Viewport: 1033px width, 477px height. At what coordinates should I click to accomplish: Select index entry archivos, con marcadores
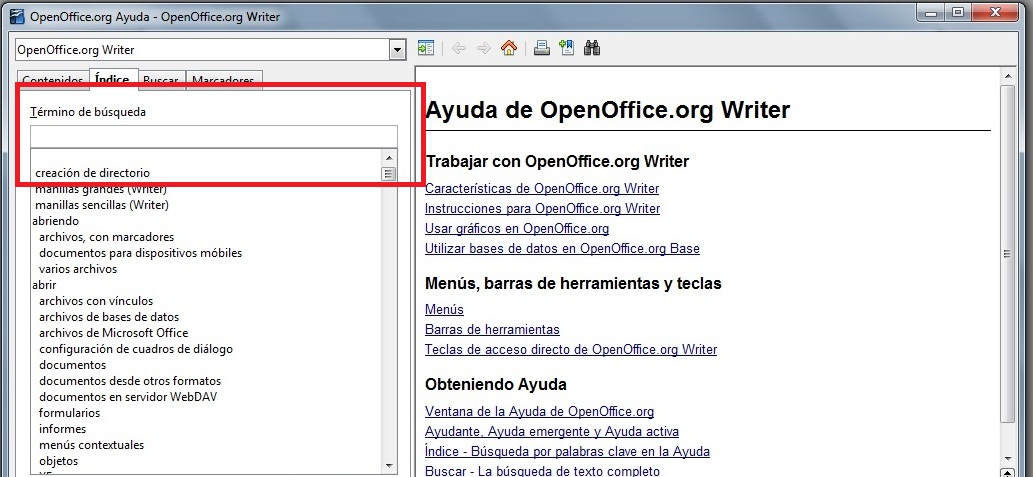click(106, 237)
